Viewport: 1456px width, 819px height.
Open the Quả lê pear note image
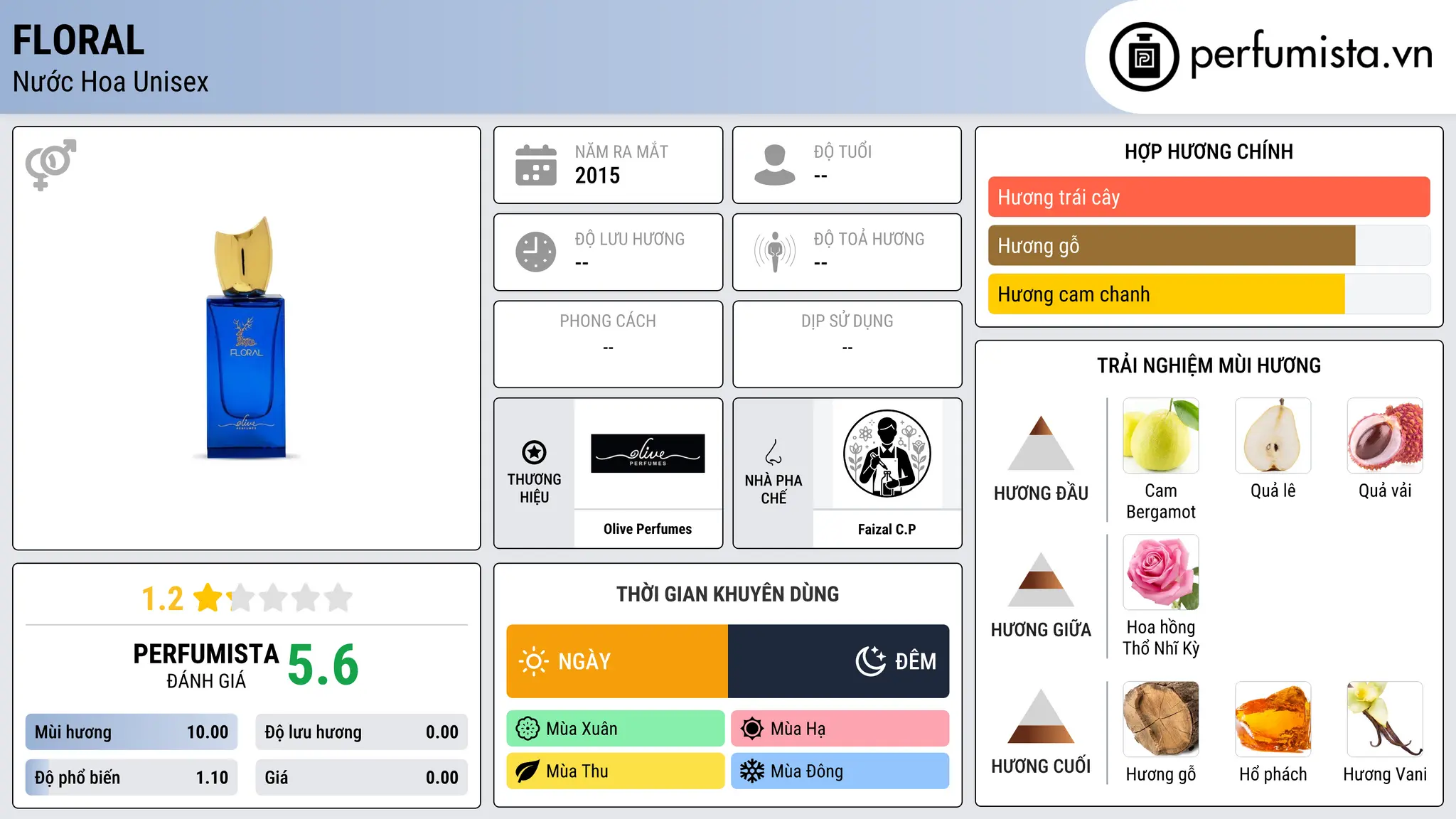tap(1273, 436)
